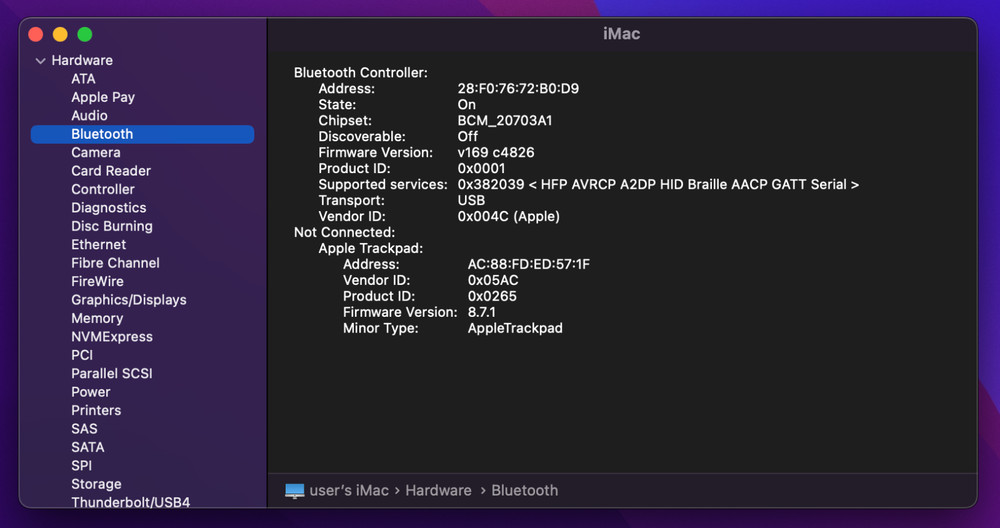Select NVMExpress in the sidebar
1000x528 pixels.
(x=111, y=337)
